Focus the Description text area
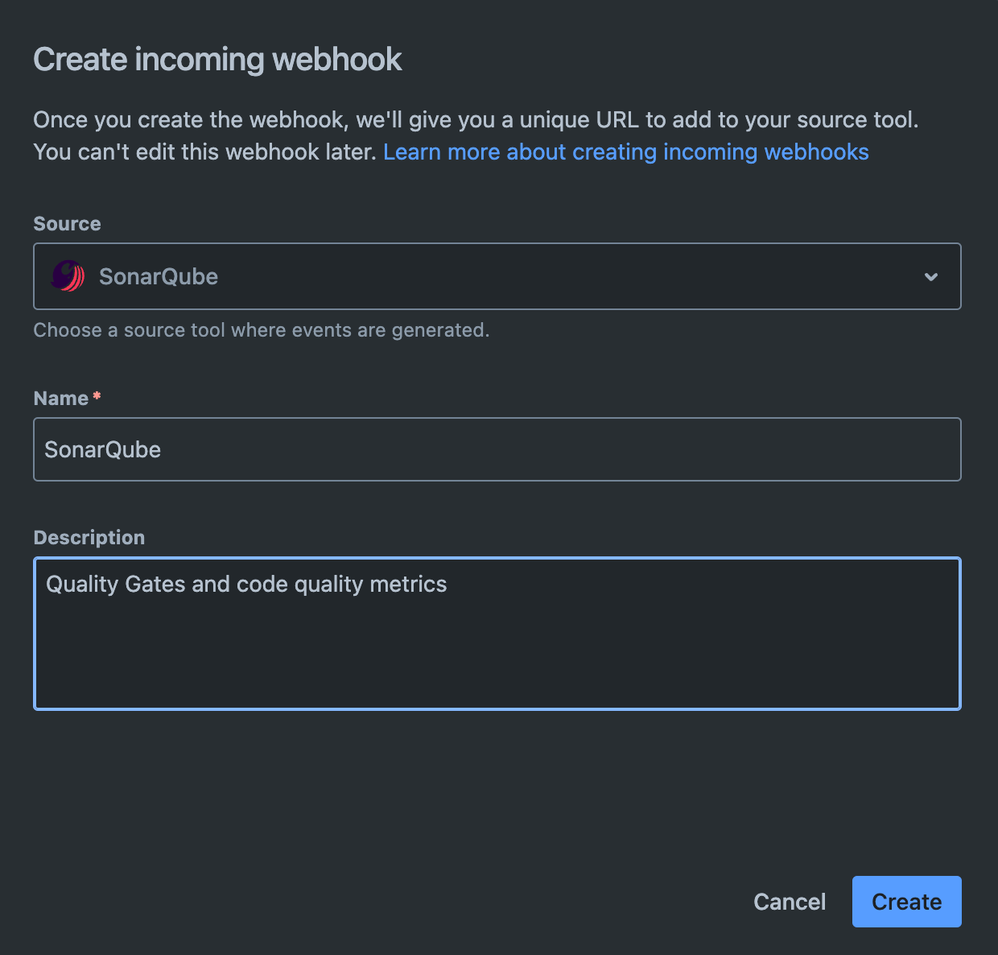Image resolution: width=998 pixels, height=955 pixels. click(497, 633)
